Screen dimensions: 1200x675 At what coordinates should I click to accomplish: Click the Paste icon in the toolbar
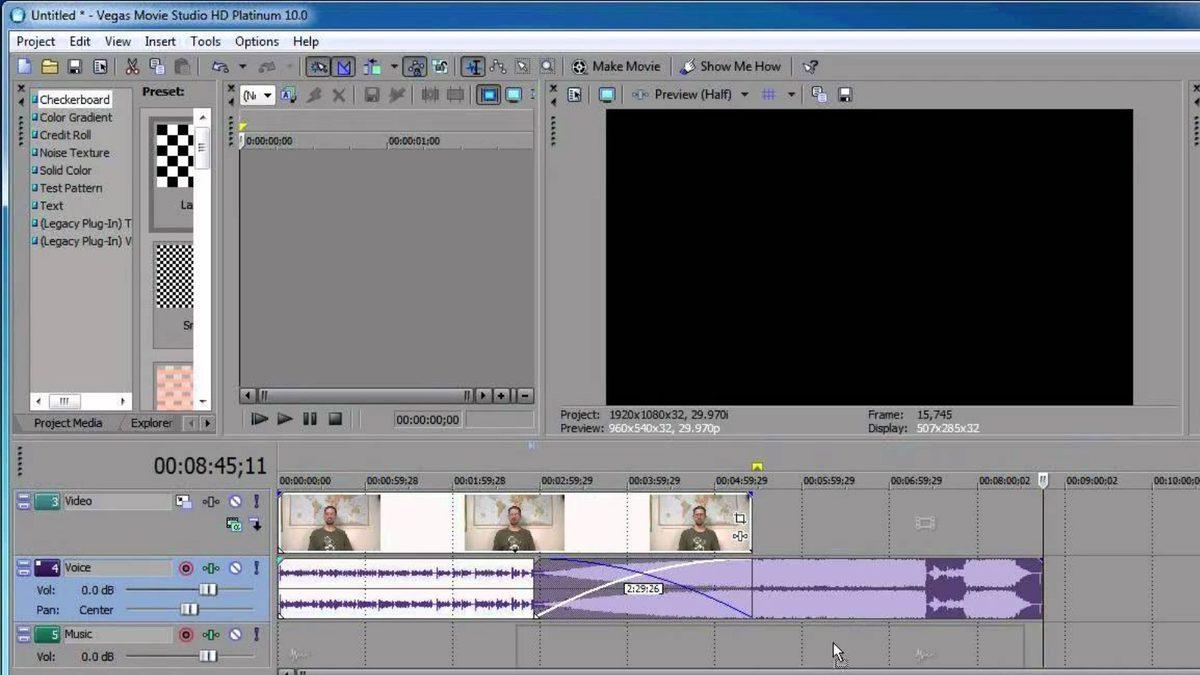(184, 66)
